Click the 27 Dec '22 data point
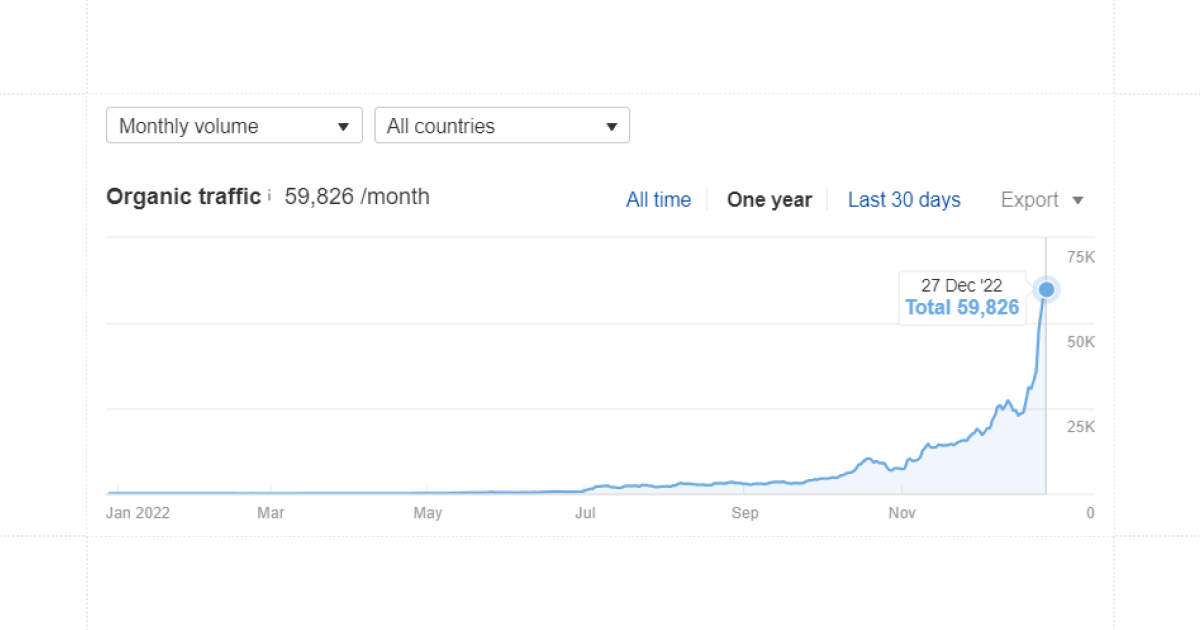The image size is (1200, 630). tap(1046, 290)
